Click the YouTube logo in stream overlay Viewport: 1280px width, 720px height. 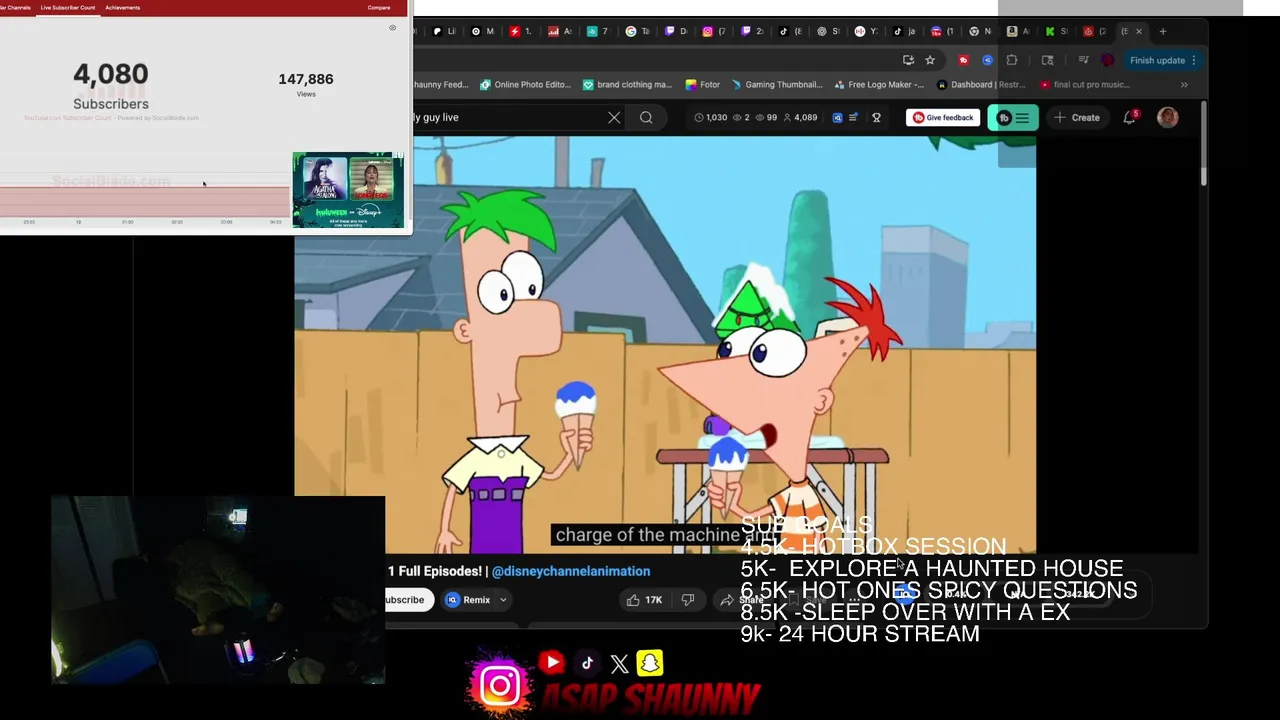[x=551, y=662]
